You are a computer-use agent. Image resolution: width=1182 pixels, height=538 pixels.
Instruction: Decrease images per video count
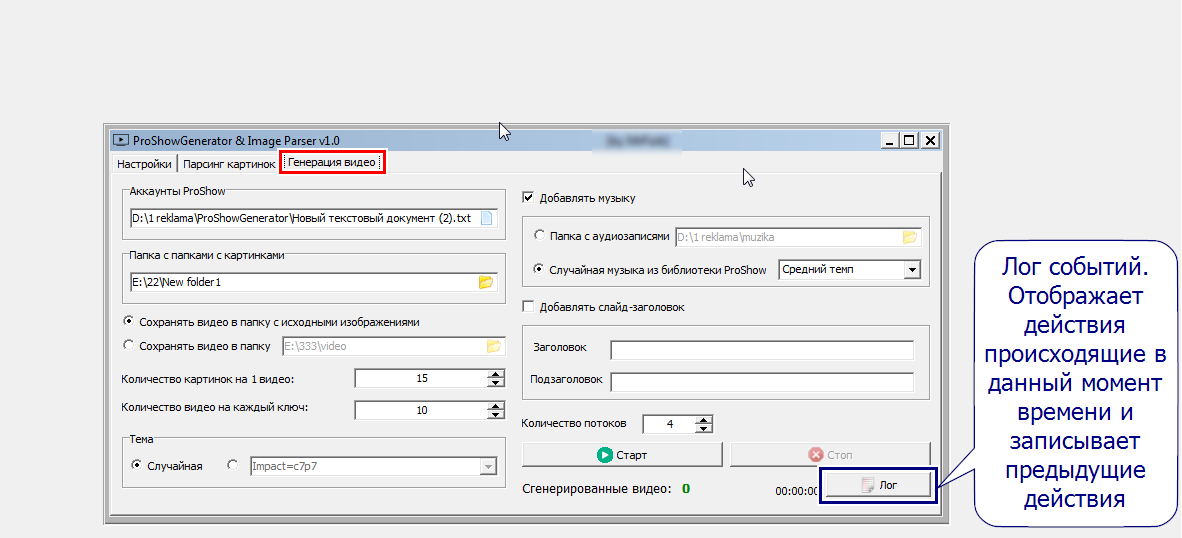[x=495, y=383]
